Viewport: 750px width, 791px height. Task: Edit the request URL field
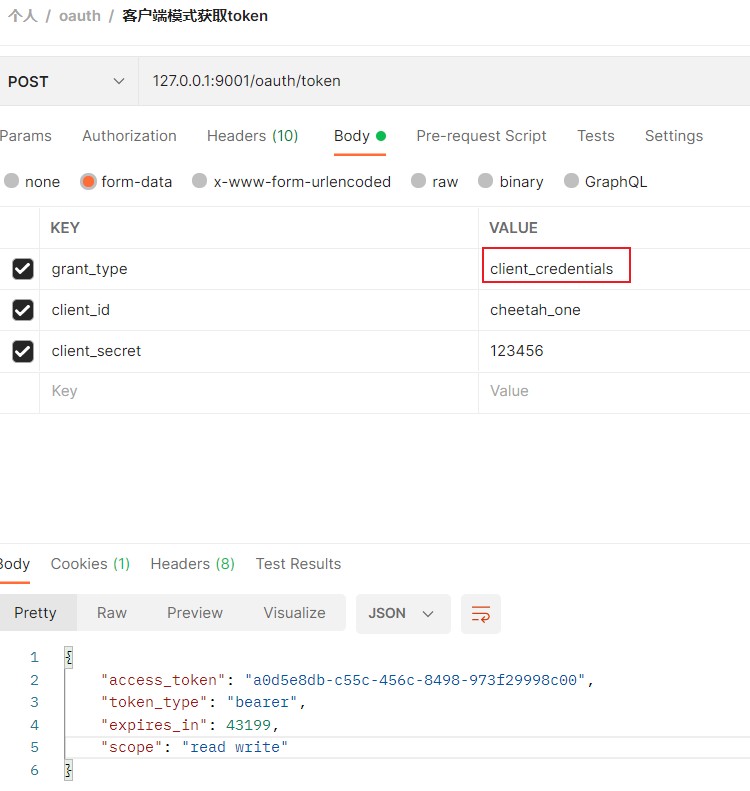(444, 81)
